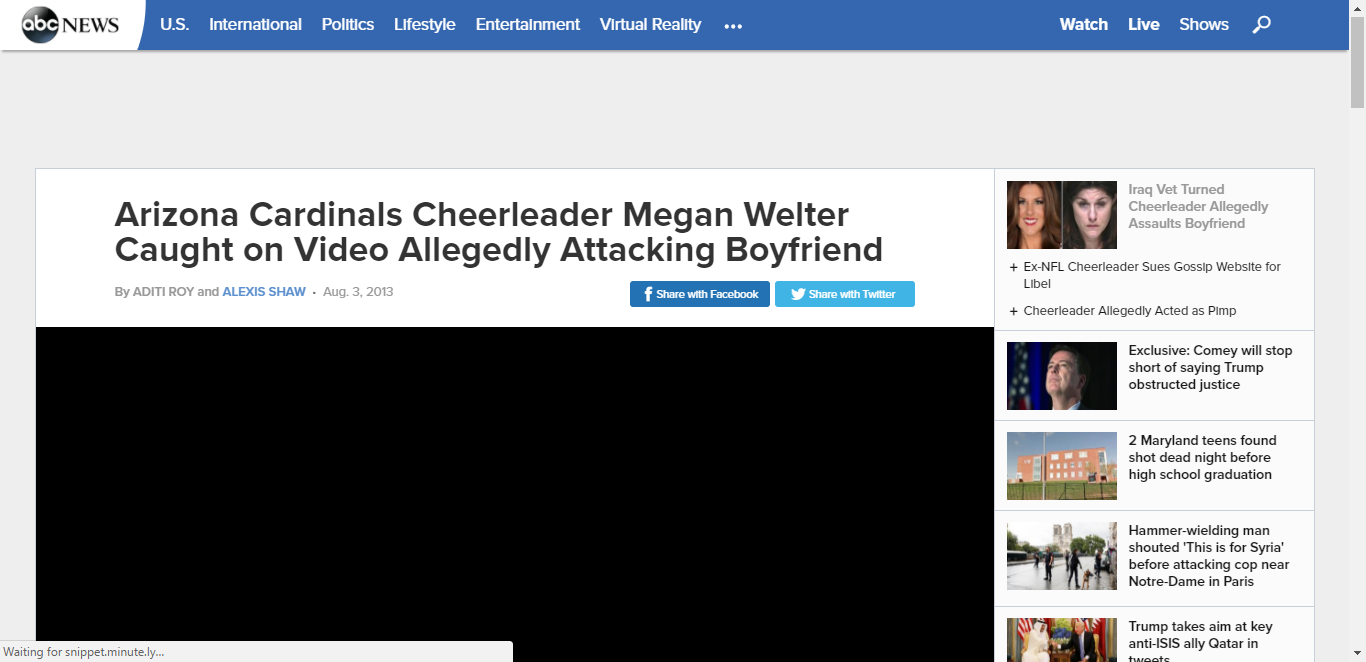
Task: Select Virtual Reality in the top bar
Action: tap(650, 24)
